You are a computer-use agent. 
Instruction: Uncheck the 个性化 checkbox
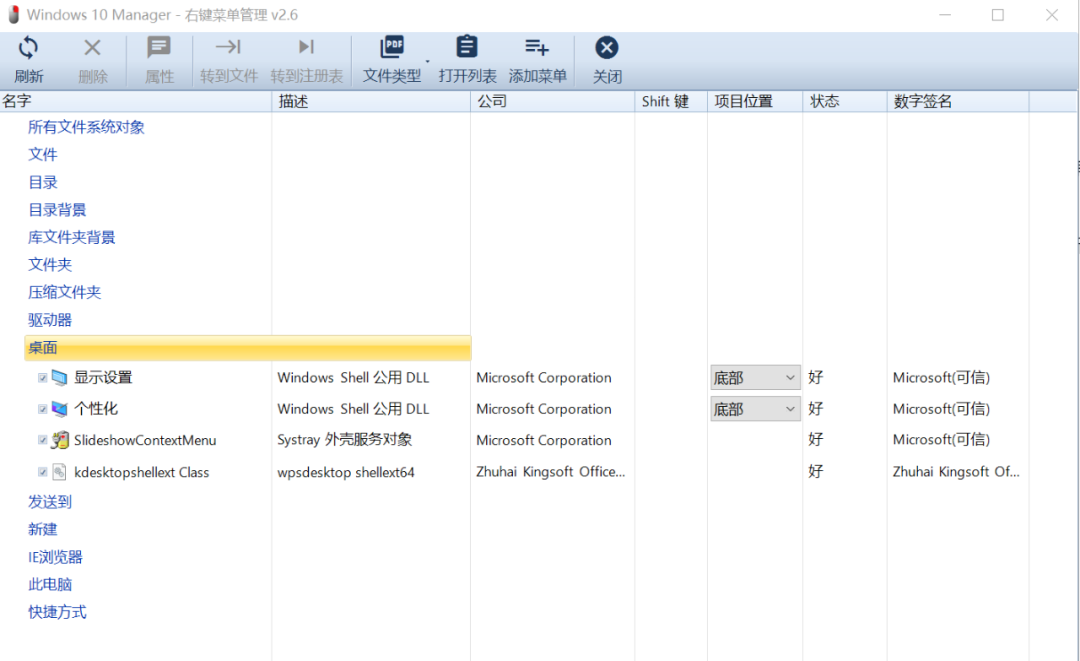point(43,409)
